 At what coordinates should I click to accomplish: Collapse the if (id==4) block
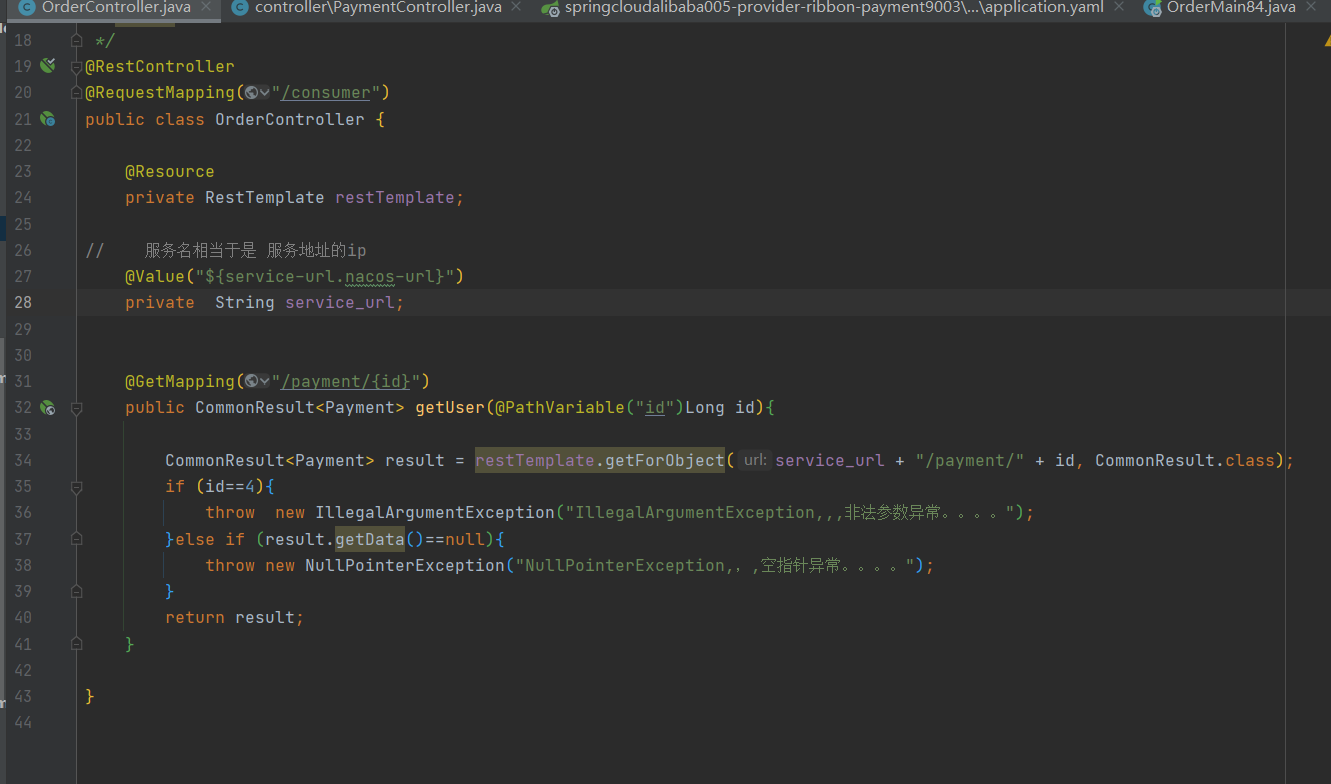(77, 486)
